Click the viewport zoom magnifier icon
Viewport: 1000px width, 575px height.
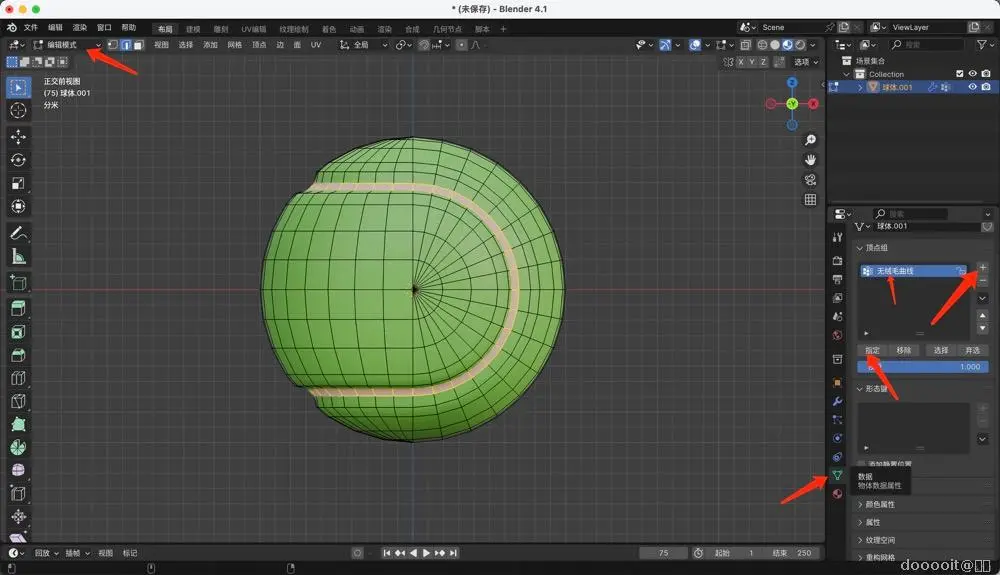point(811,140)
